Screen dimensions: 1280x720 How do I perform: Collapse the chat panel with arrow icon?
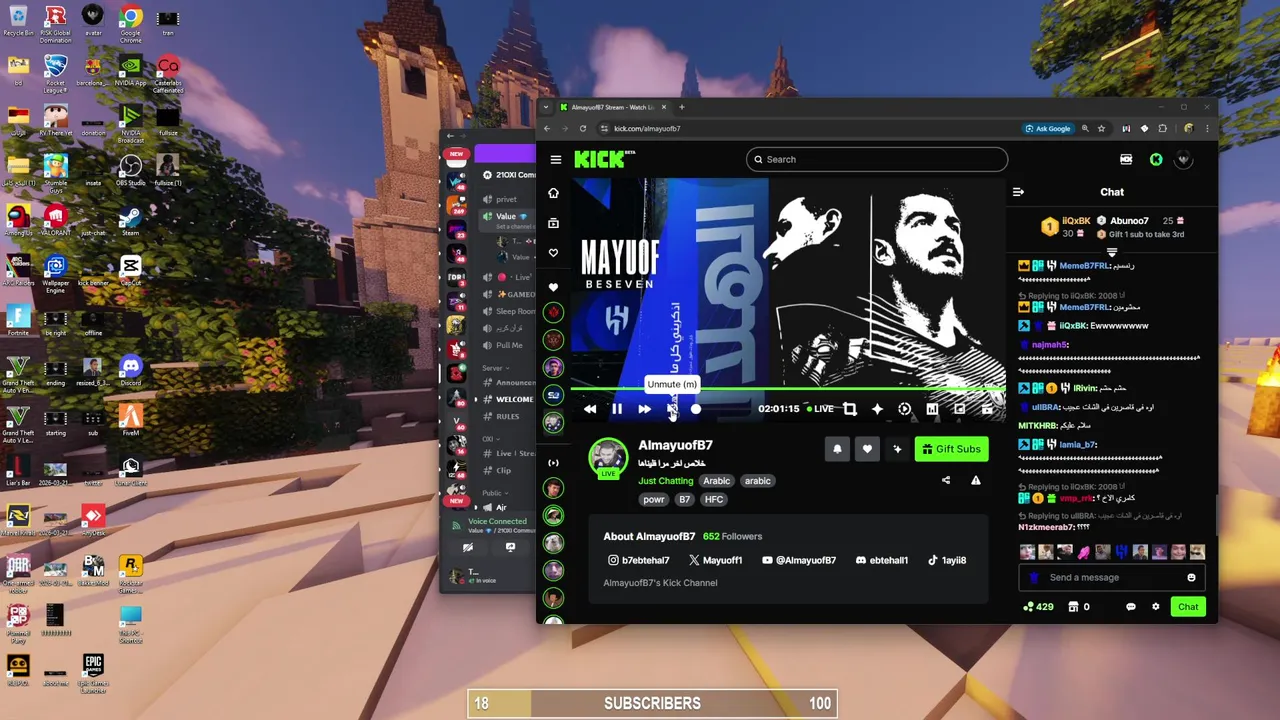pyautogui.click(x=1018, y=192)
